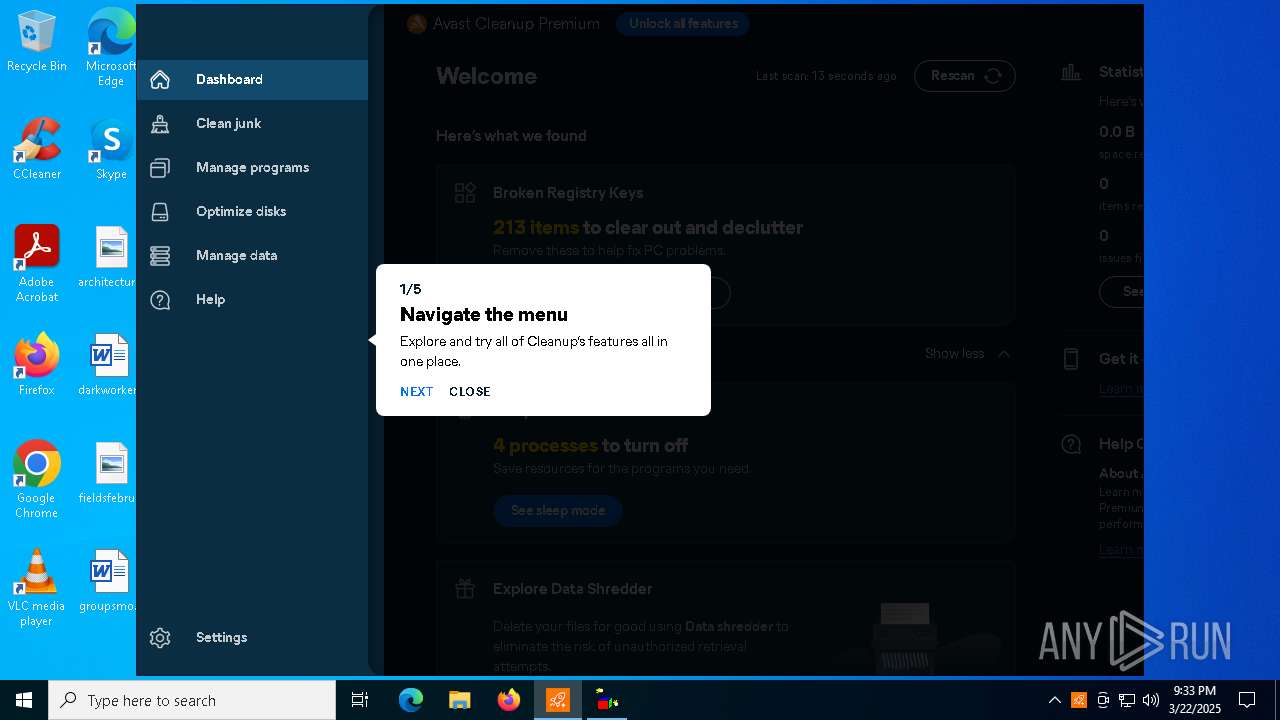The width and height of the screenshot is (1280, 720).
Task: Click the See sleep mode button
Action: (558, 511)
